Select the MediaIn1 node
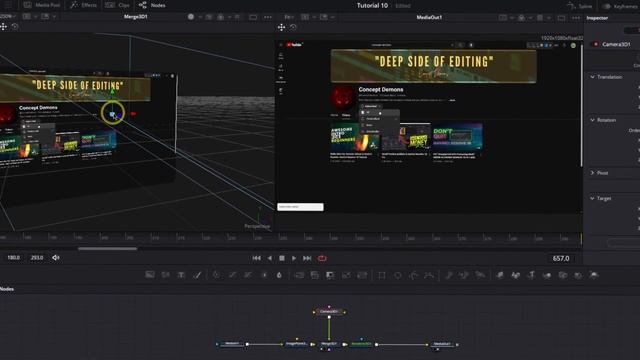This screenshot has height=360, width=640. coord(232,344)
